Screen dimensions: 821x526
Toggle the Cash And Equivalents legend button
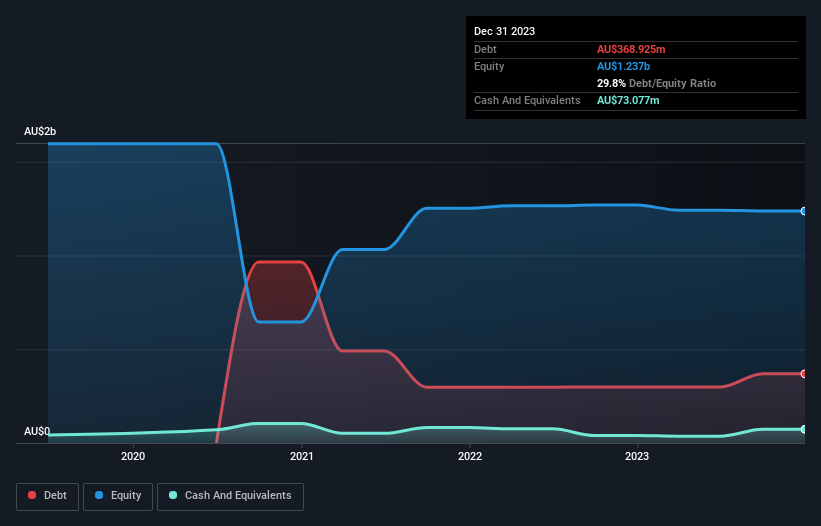coord(230,496)
